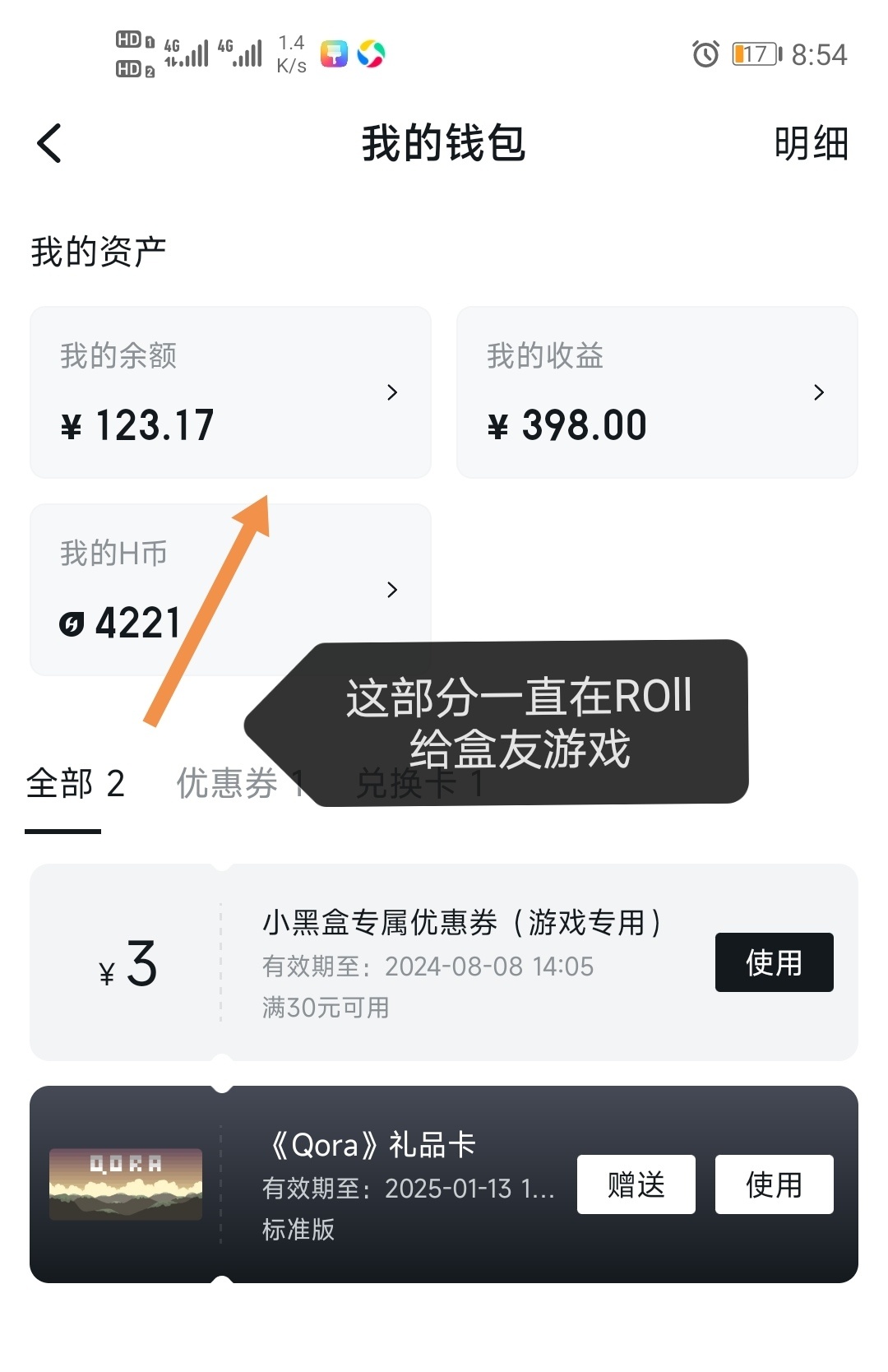This screenshot has height=1372, width=888.
Task: Tap the paint roller notification icon
Action: [334, 54]
